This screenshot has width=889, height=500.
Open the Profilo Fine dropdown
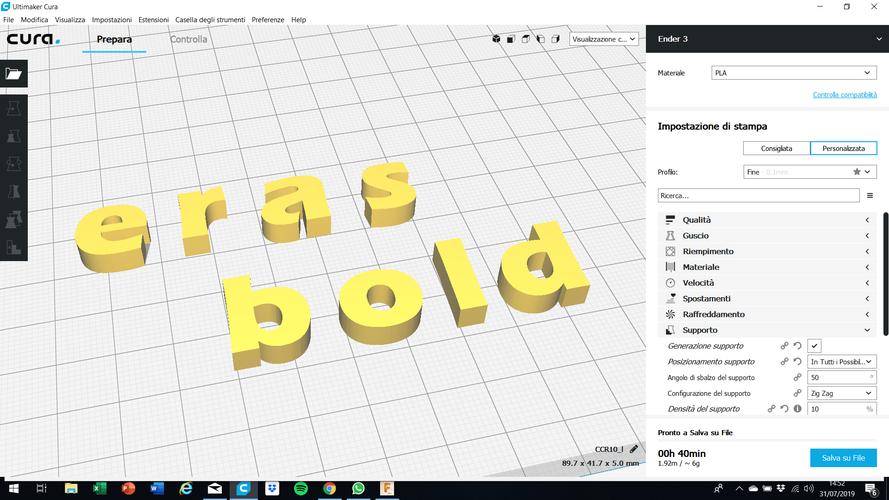(x=810, y=172)
